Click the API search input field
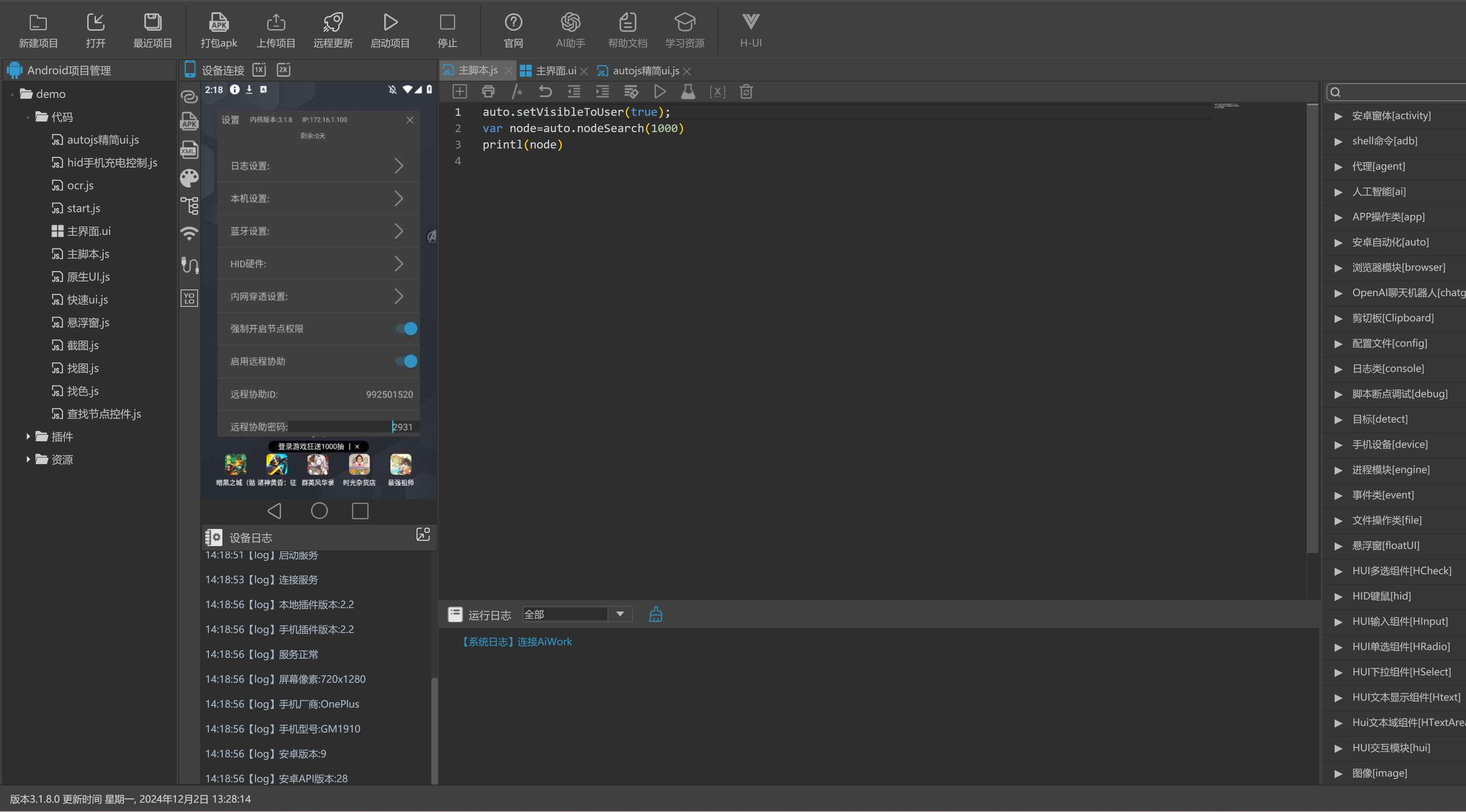This screenshot has height=812, width=1466. point(1397,92)
